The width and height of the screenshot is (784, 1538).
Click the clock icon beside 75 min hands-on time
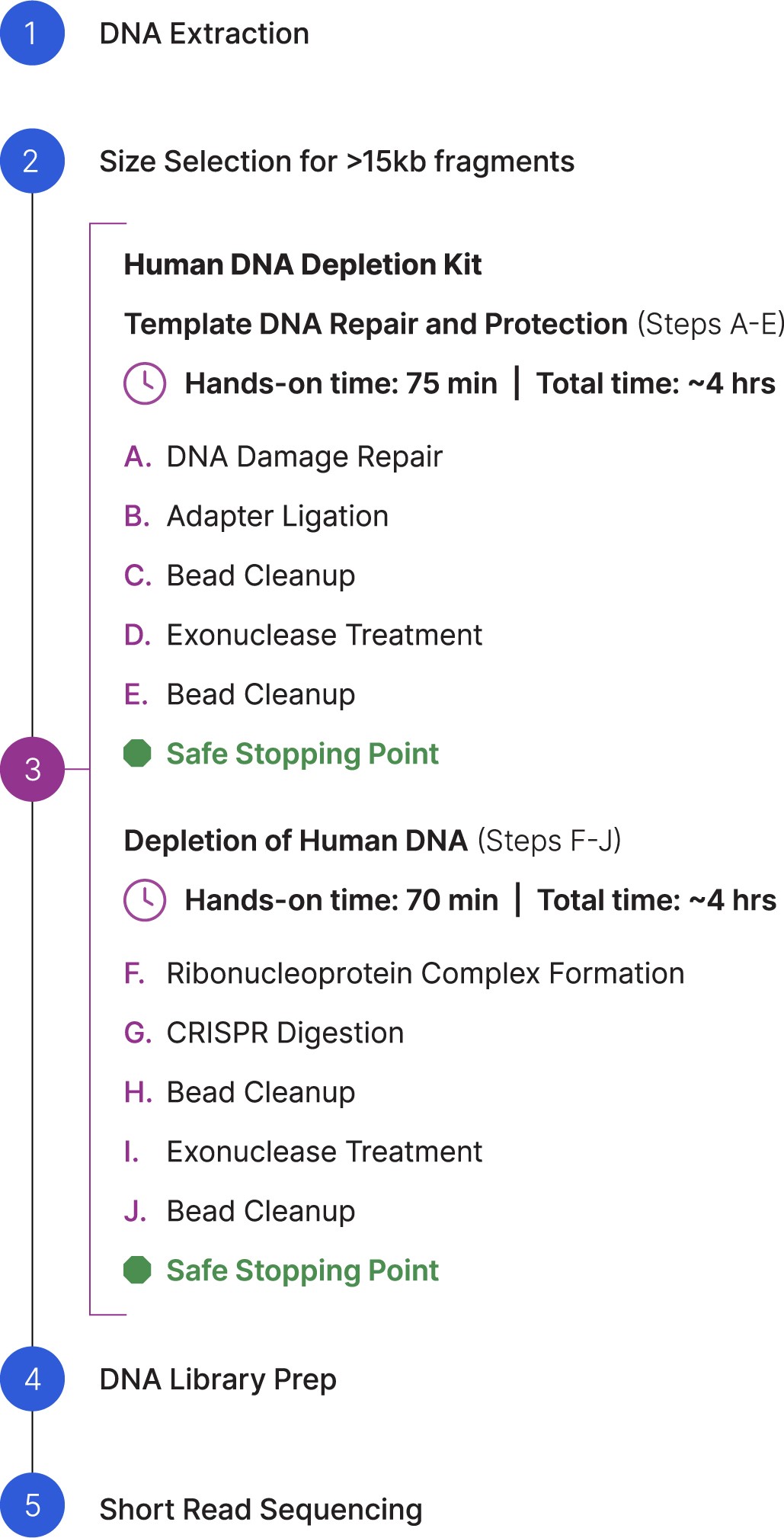coord(145,383)
